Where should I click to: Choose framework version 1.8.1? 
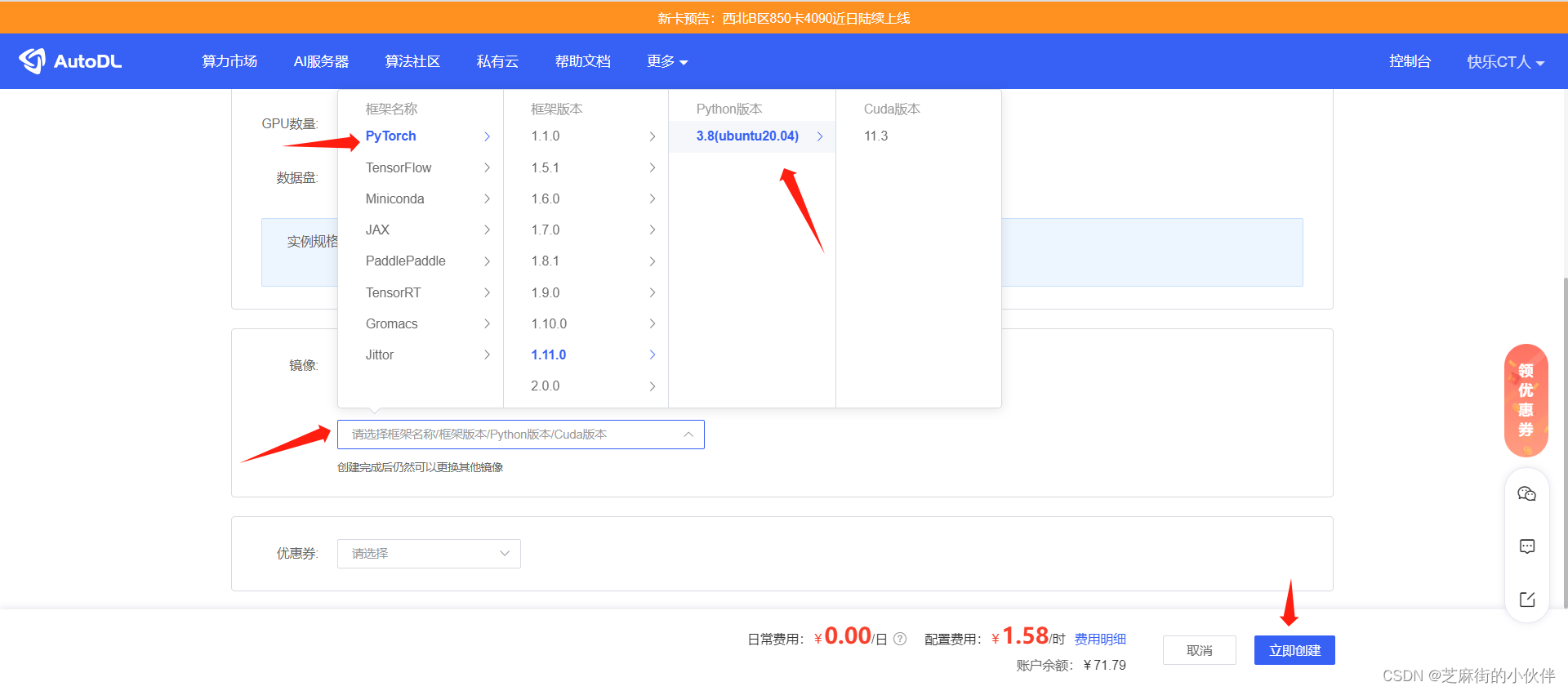point(586,261)
